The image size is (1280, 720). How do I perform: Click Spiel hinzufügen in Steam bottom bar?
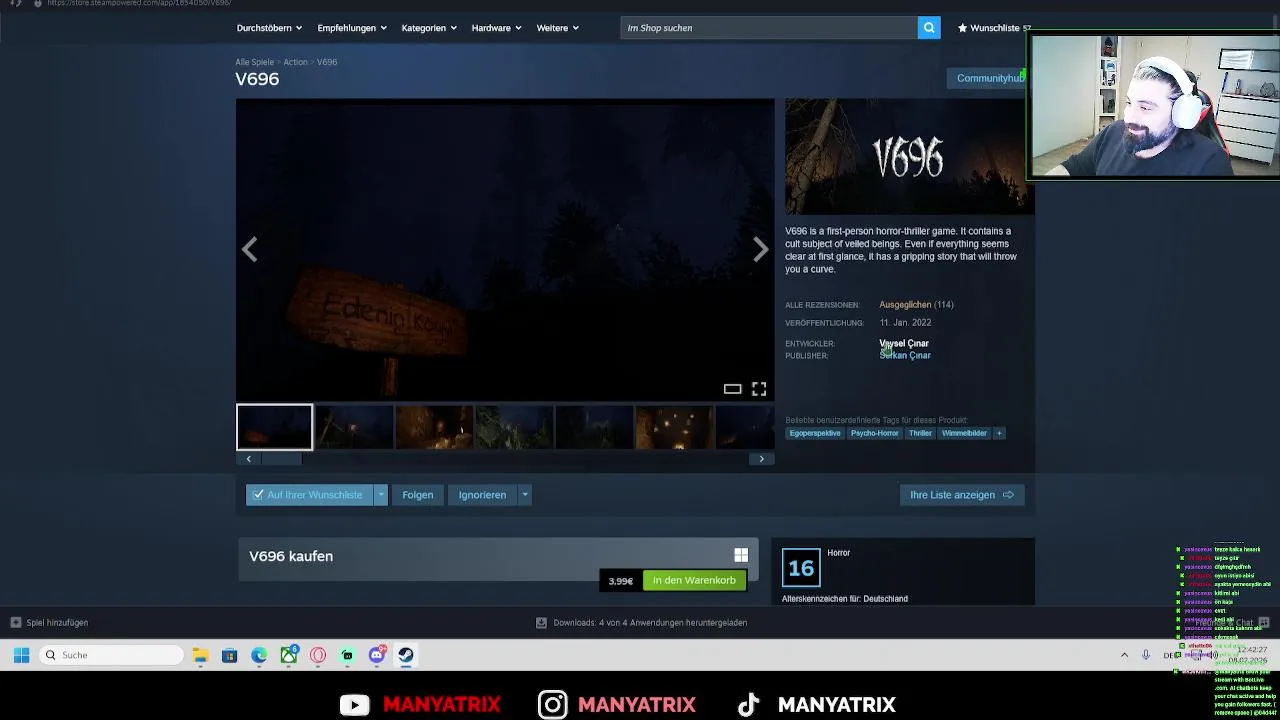[x=57, y=622]
